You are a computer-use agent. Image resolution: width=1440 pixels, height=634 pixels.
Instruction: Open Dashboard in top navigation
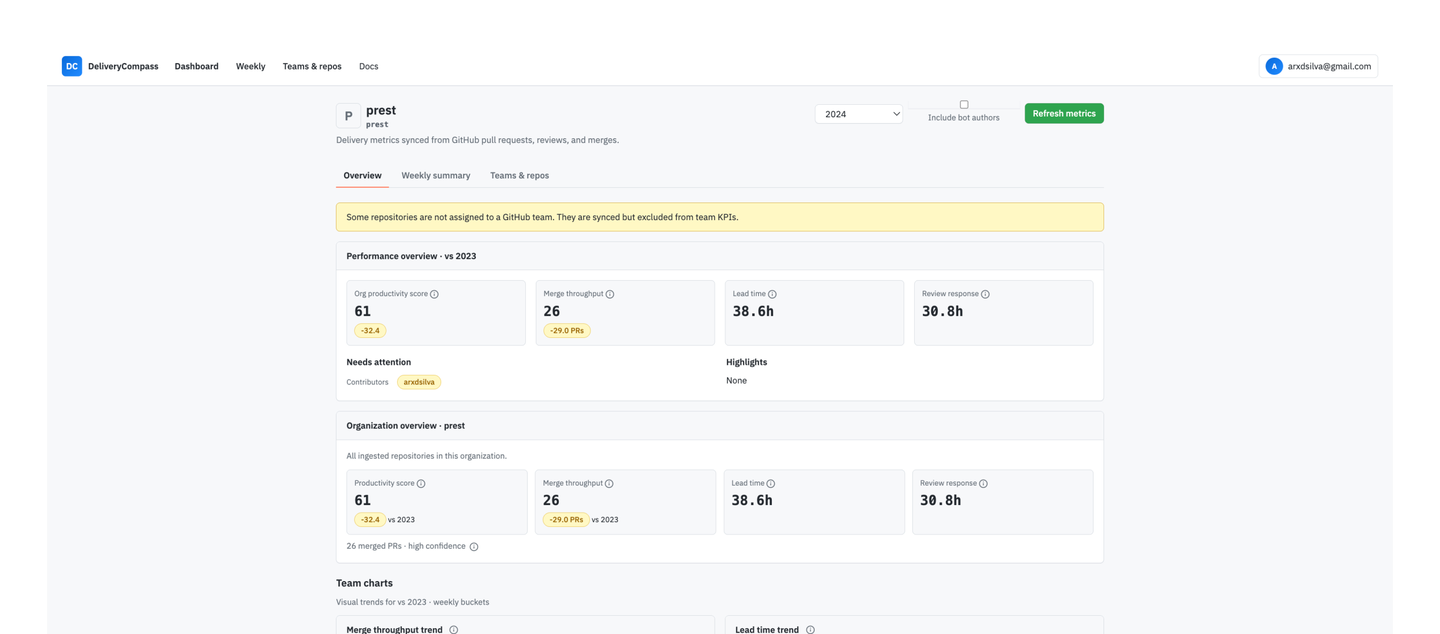coord(196,66)
